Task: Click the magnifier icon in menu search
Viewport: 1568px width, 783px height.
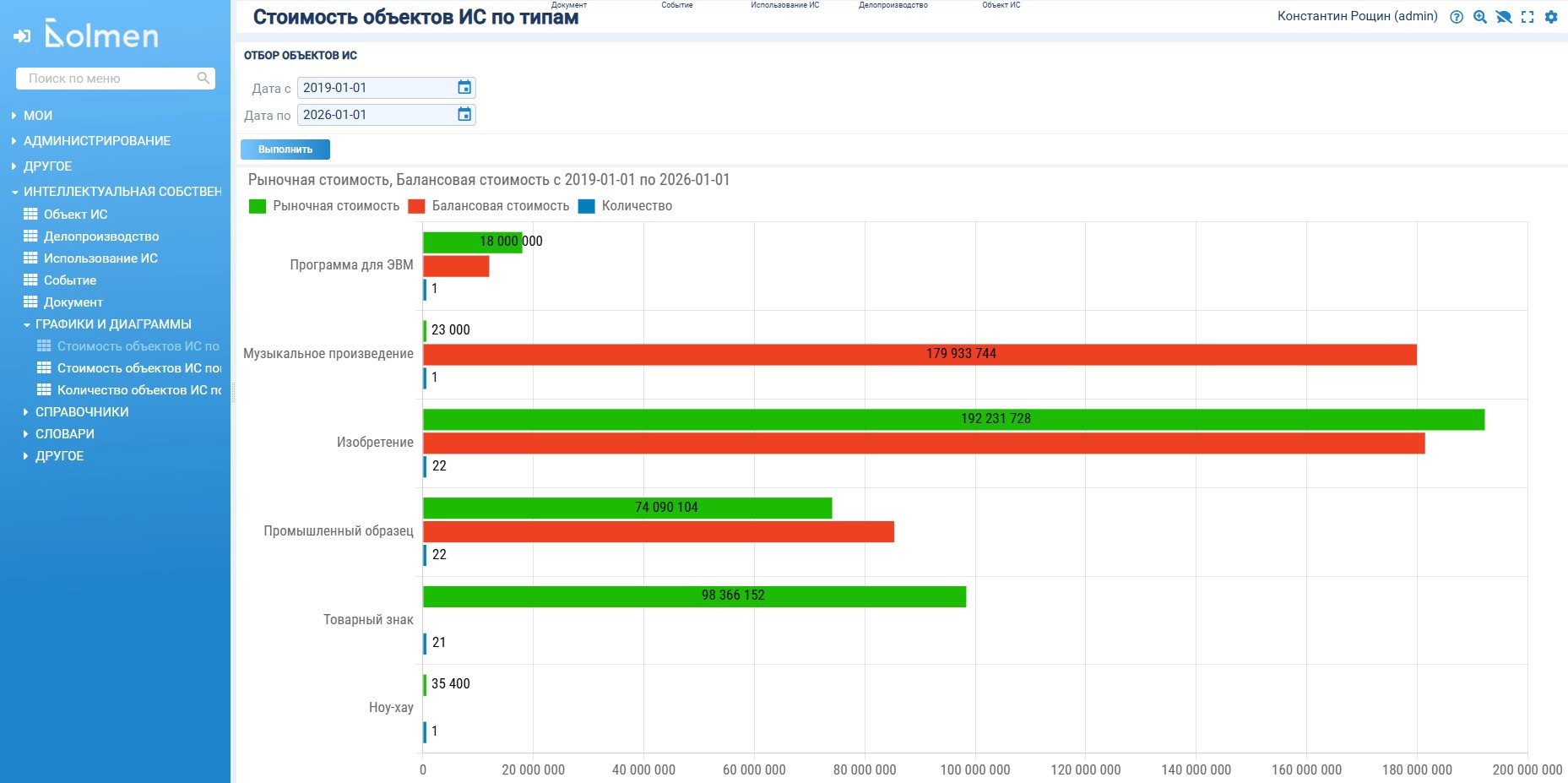Action: 203,79
